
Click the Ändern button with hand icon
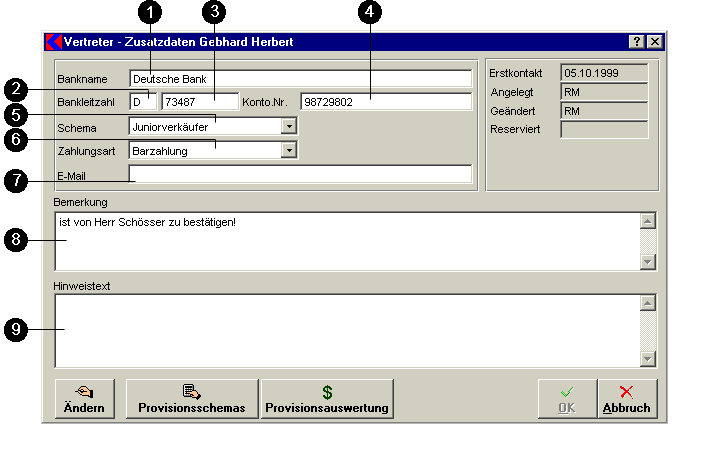coord(84,399)
